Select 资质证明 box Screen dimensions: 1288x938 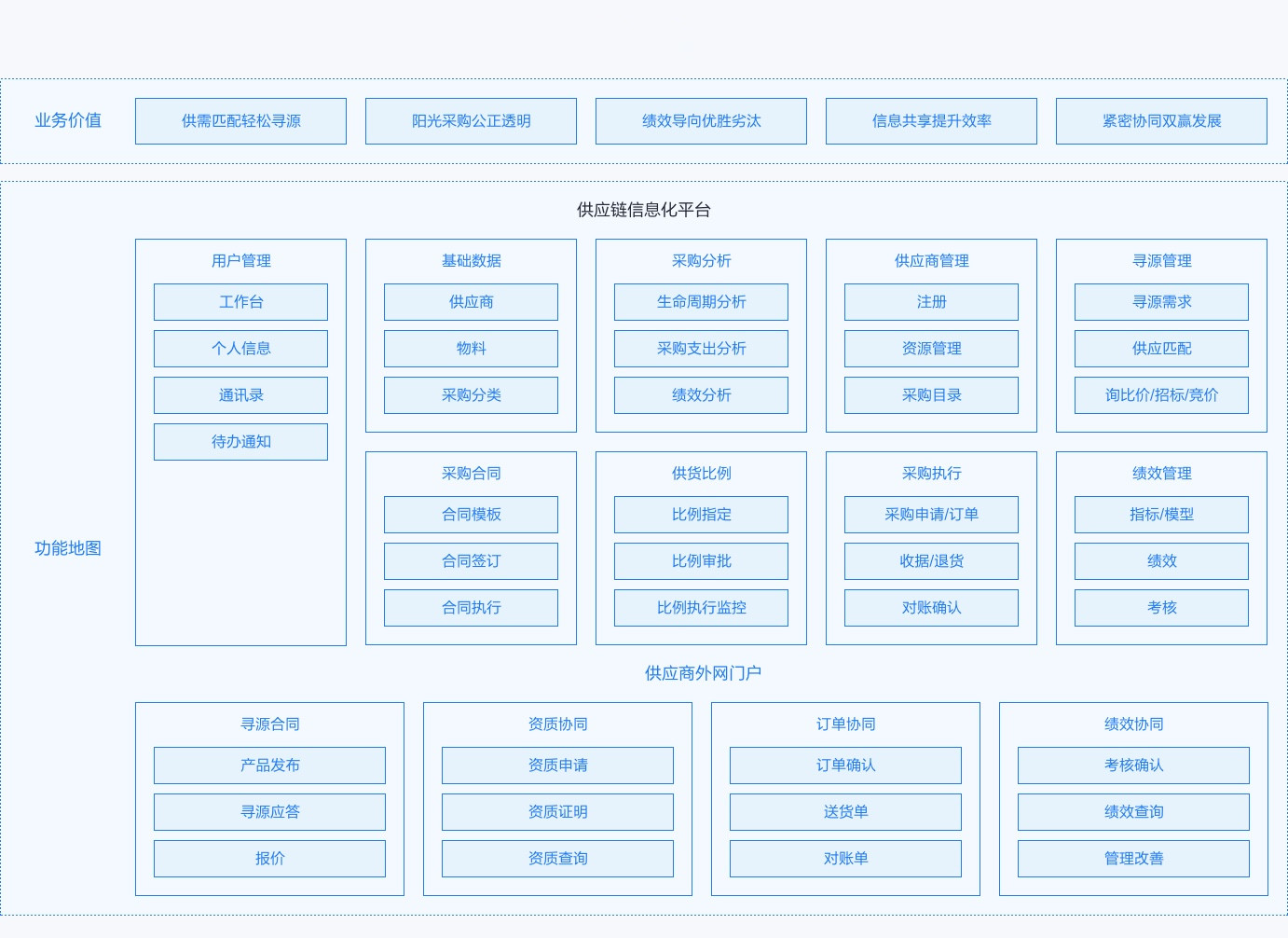coord(557,812)
